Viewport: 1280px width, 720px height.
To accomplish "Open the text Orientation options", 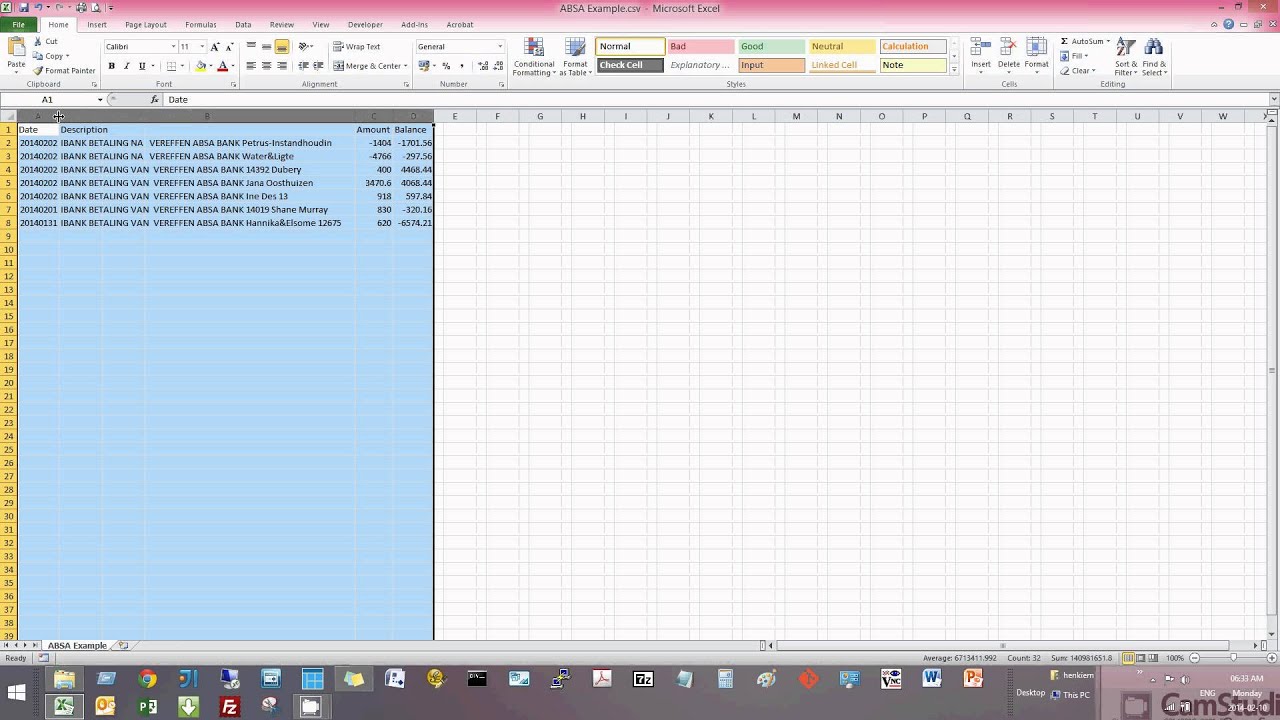I will click(306, 47).
